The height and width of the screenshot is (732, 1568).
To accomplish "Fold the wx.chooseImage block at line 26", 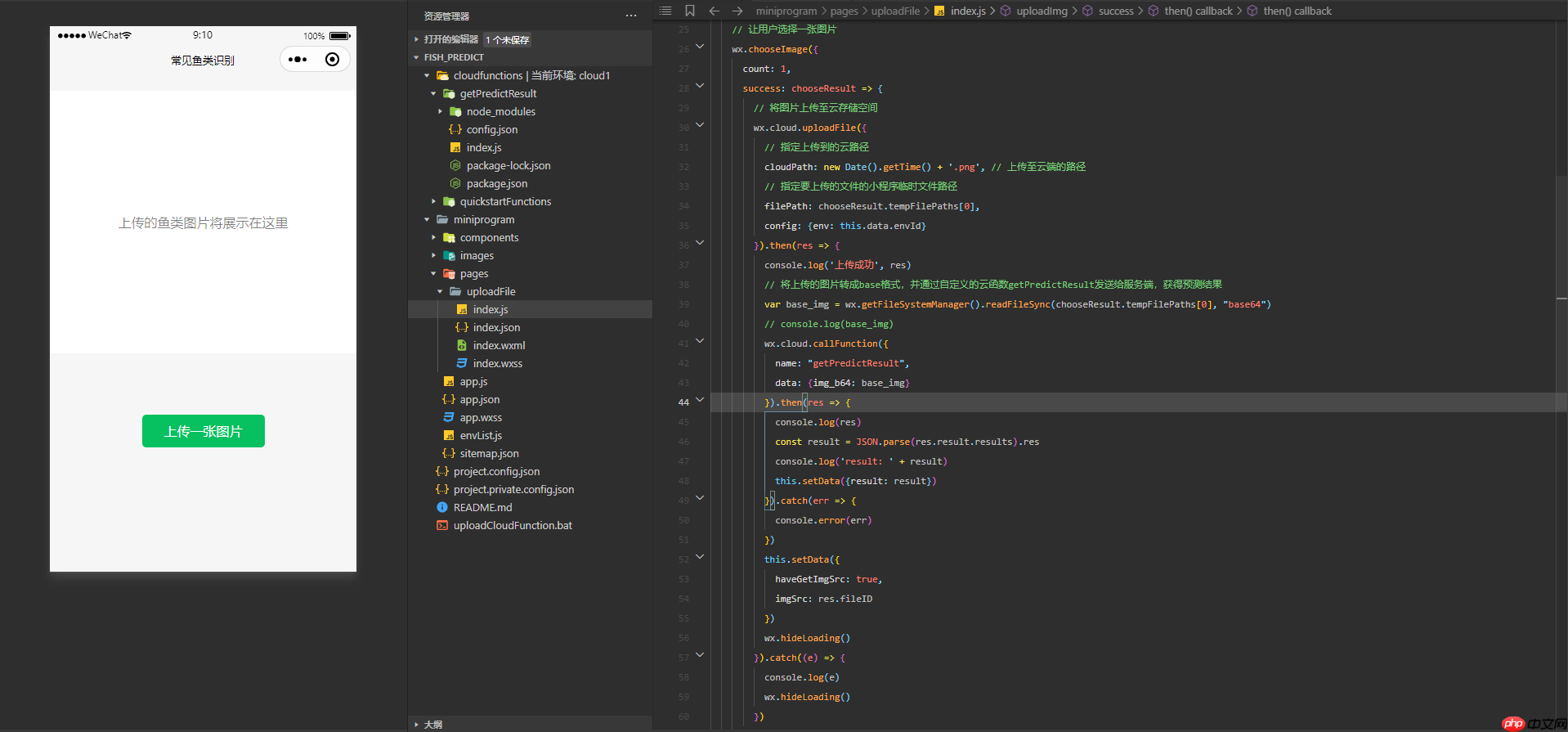I will click(700, 47).
